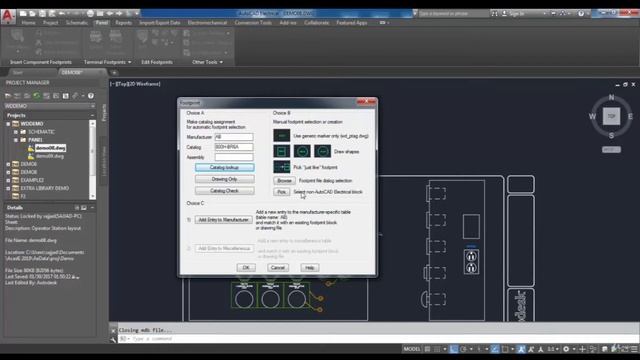Open the Import/Export Data ribbon tab
The width and height of the screenshot is (640, 360).
[x=160, y=23]
